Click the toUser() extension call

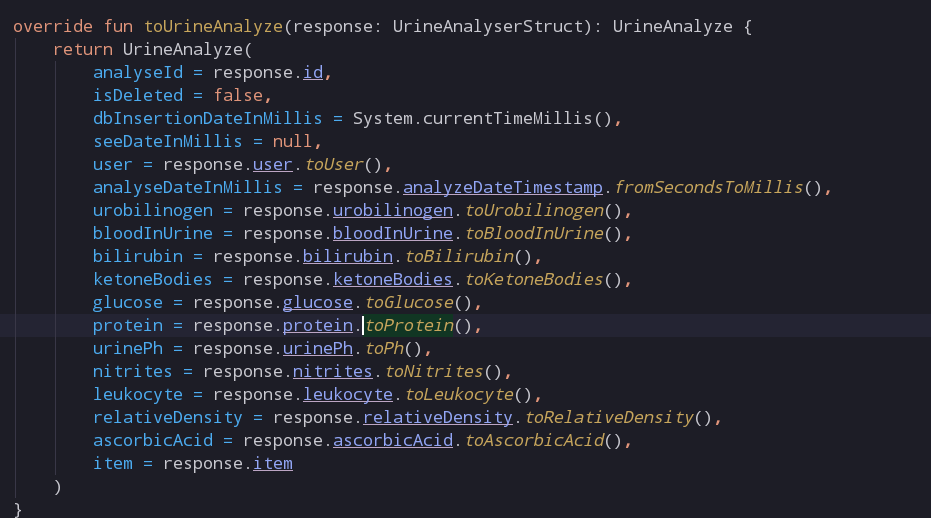(x=343, y=165)
